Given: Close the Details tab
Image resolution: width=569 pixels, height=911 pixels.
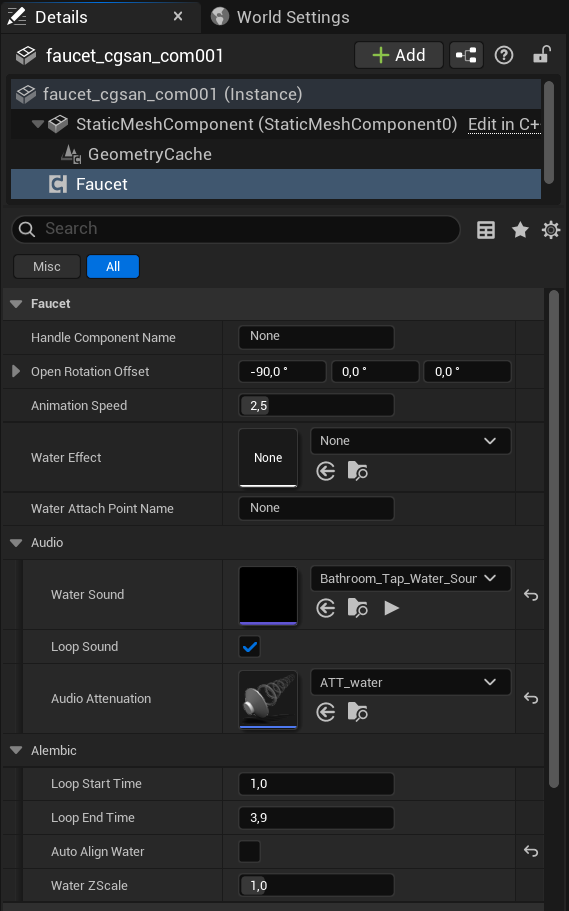Looking at the screenshot, I should tap(178, 17).
